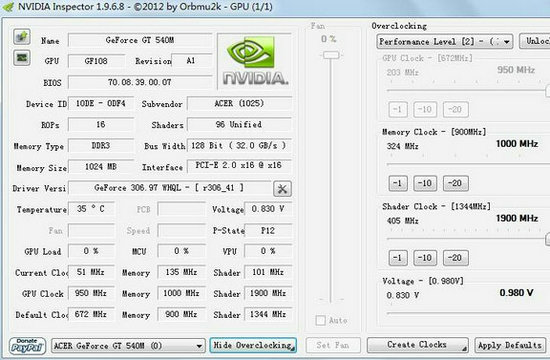This screenshot has width=550, height=360.
Task: Click the Shader Clock slider handle
Action: [x=548, y=239]
